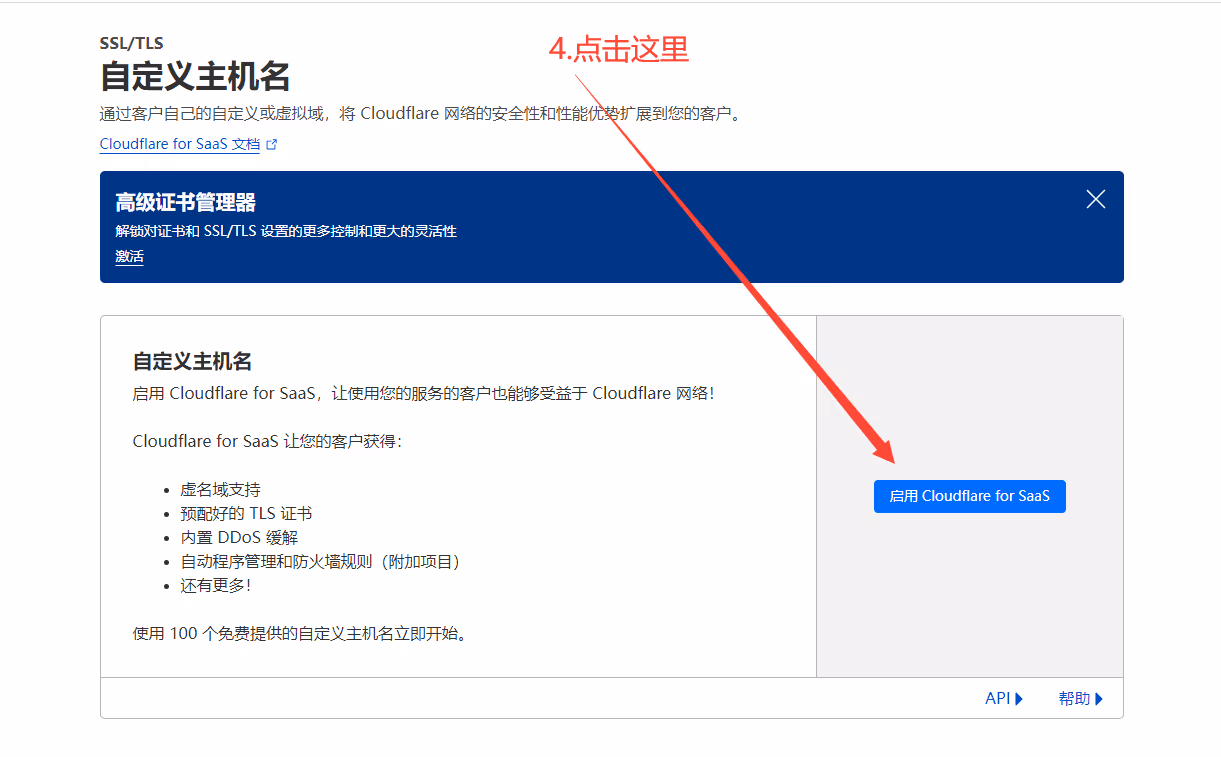The image size is (1221, 757).
Task: Click 激活 in the blue banner
Action: point(129,257)
